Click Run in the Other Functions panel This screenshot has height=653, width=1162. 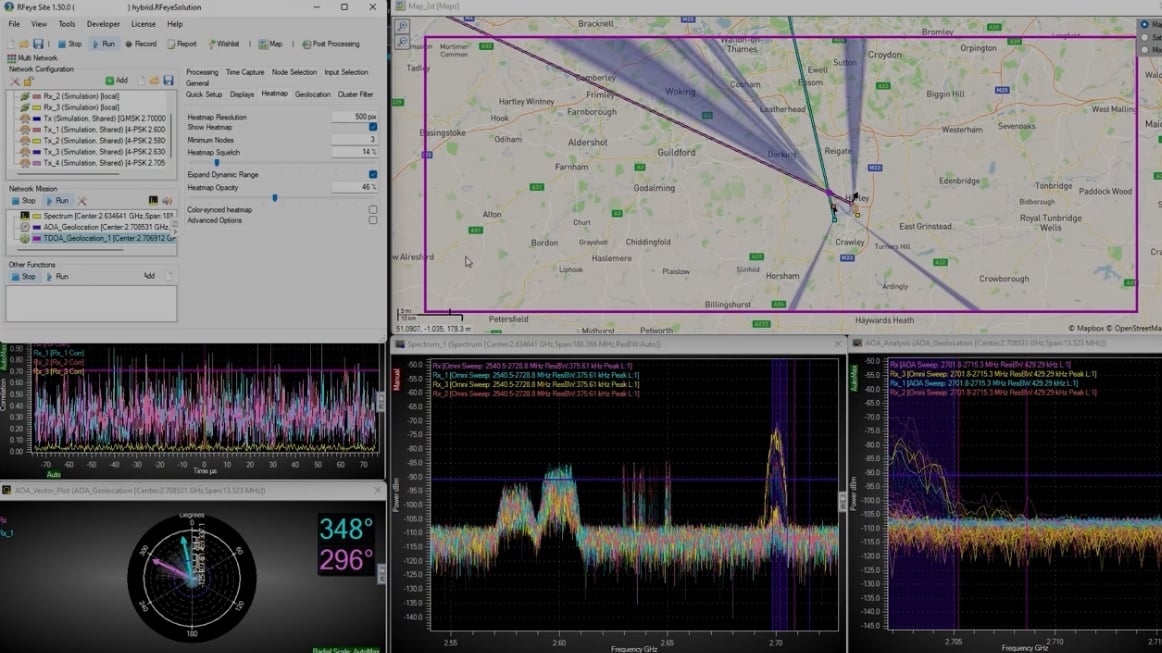pyautogui.click(x=56, y=277)
